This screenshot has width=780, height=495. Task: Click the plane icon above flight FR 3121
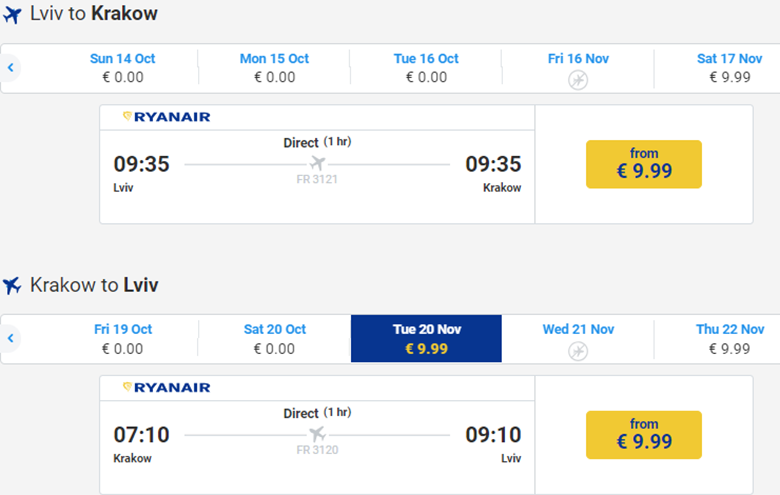[x=318, y=163]
